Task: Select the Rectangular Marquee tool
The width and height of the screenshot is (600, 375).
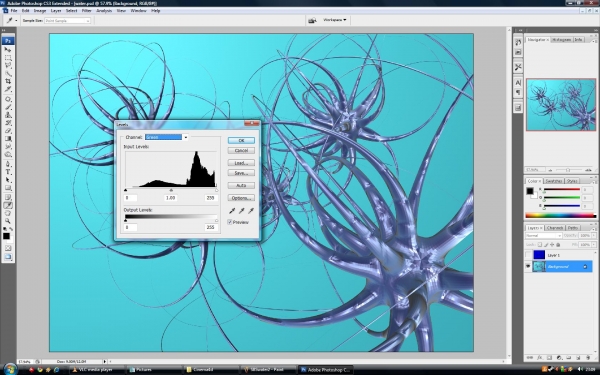Action: coord(8,58)
